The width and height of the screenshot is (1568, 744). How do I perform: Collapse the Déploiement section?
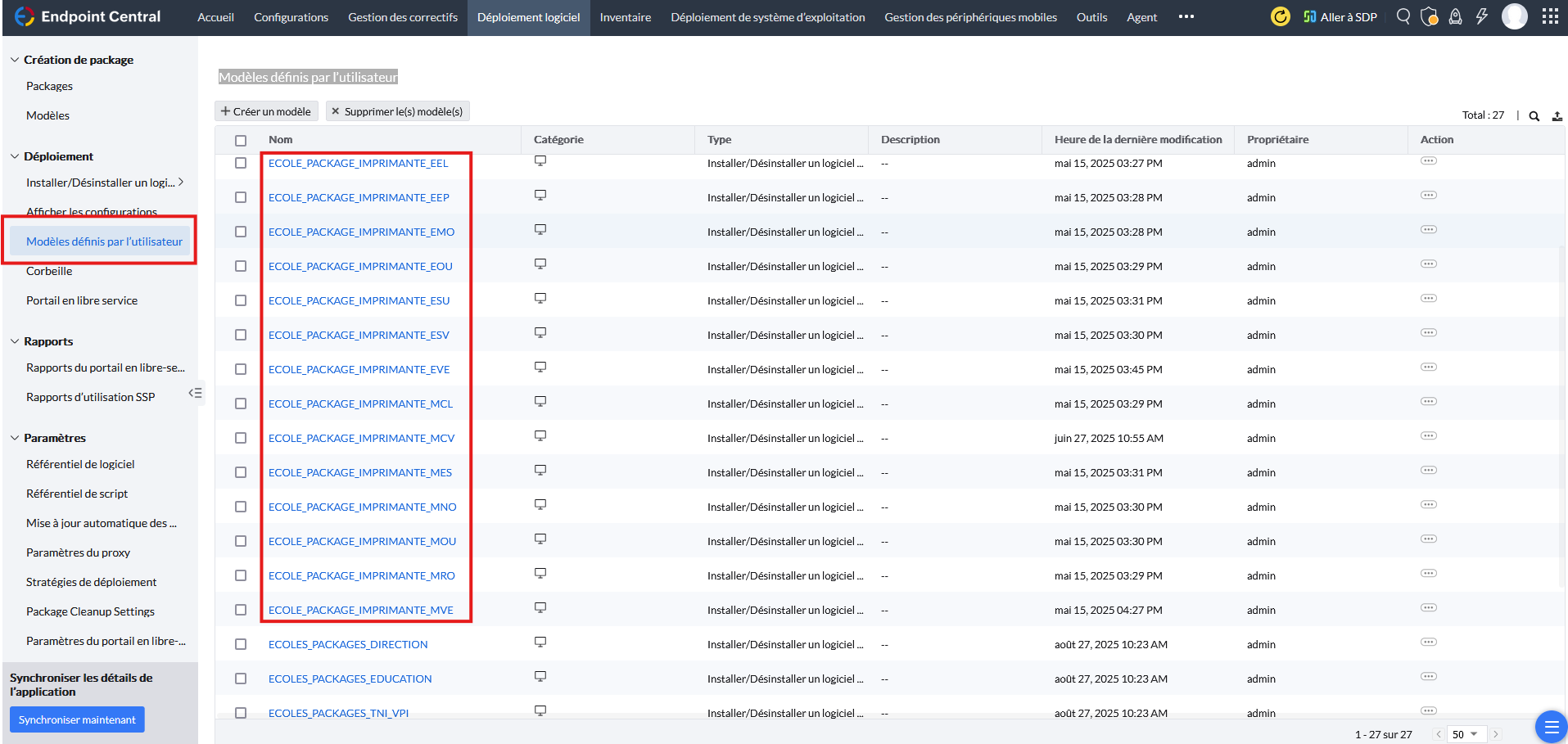coord(15,156)
